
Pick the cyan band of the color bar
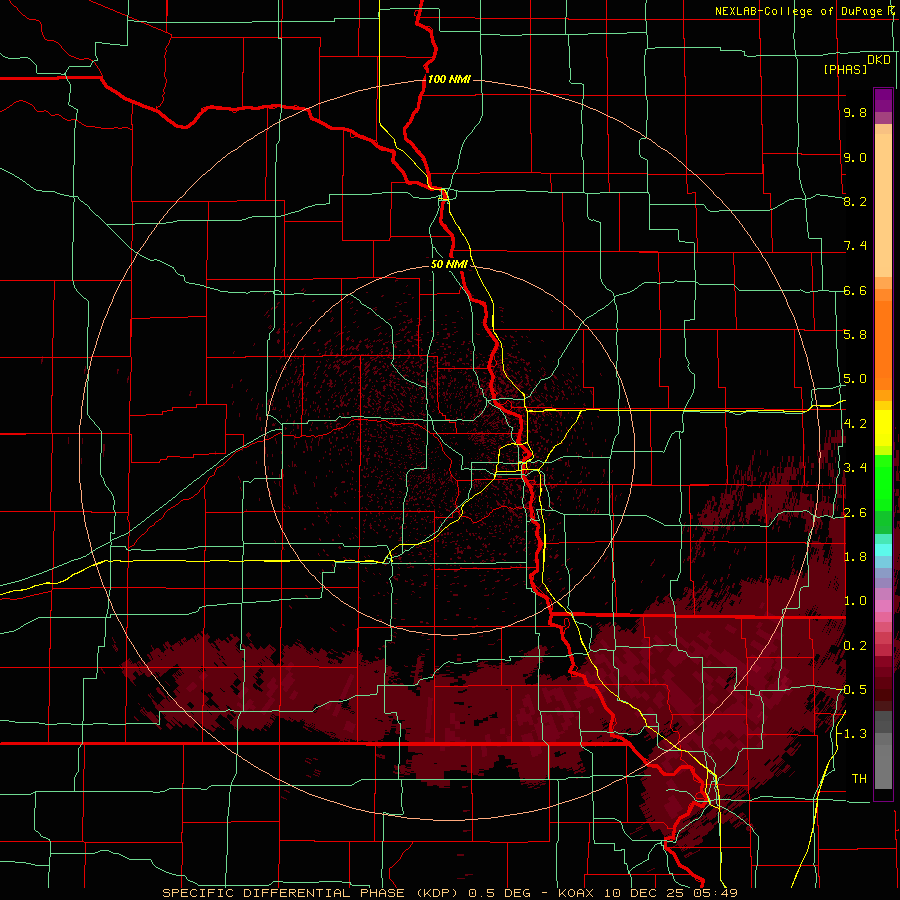click(x=883, y=549)
